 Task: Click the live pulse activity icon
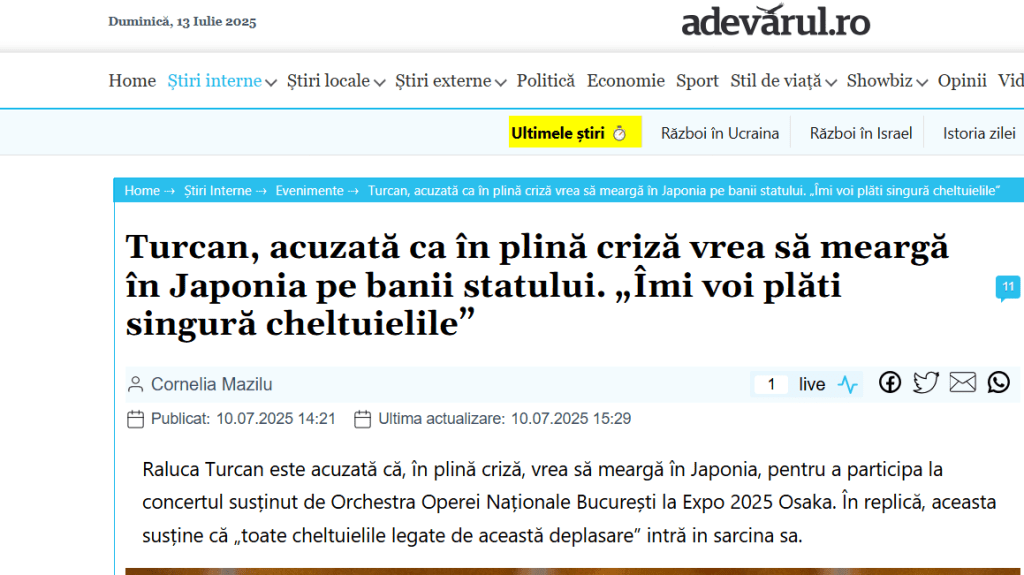click(x=848, y=385)
